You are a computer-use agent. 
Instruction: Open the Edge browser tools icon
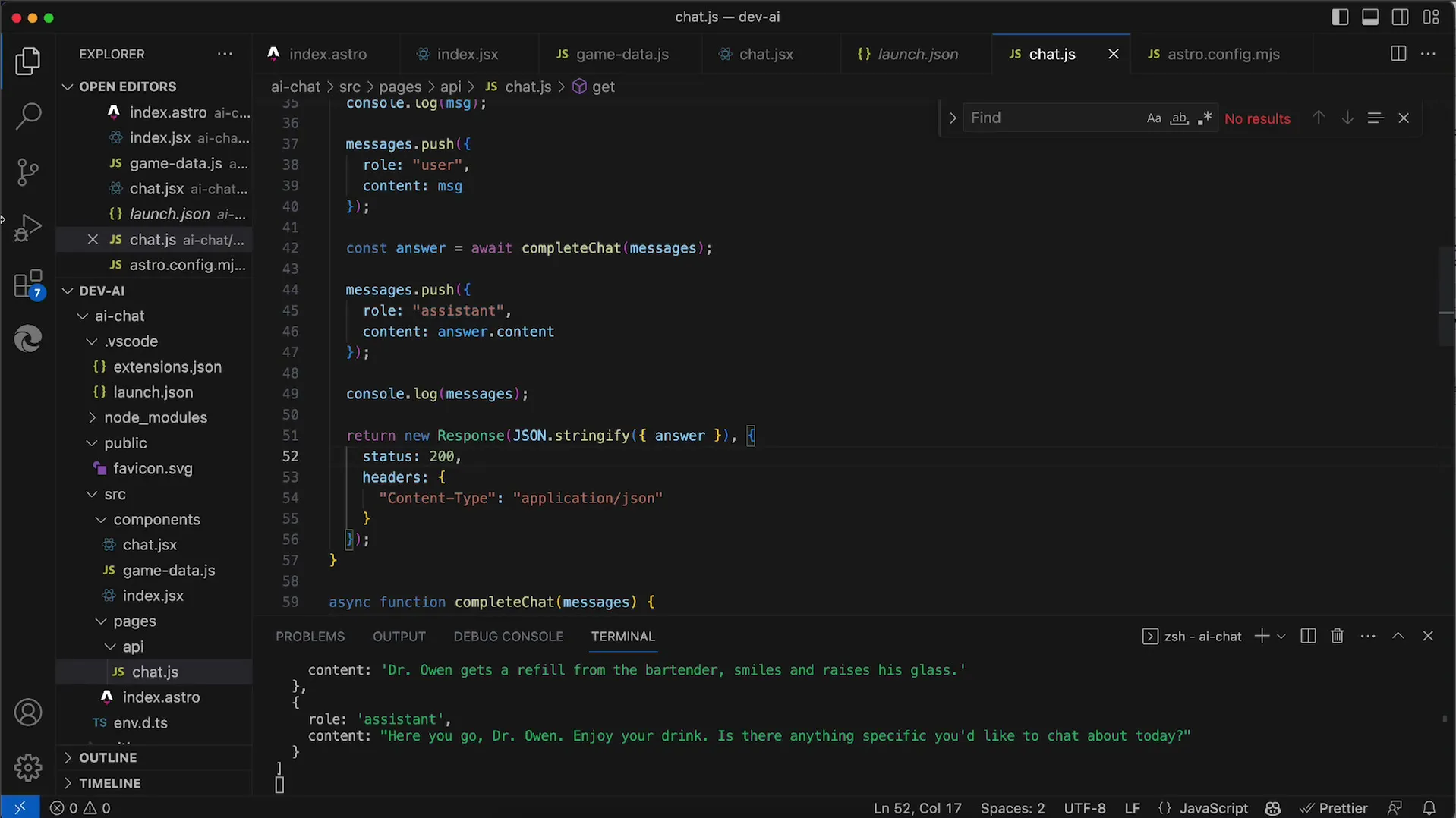tap(28, 338)
